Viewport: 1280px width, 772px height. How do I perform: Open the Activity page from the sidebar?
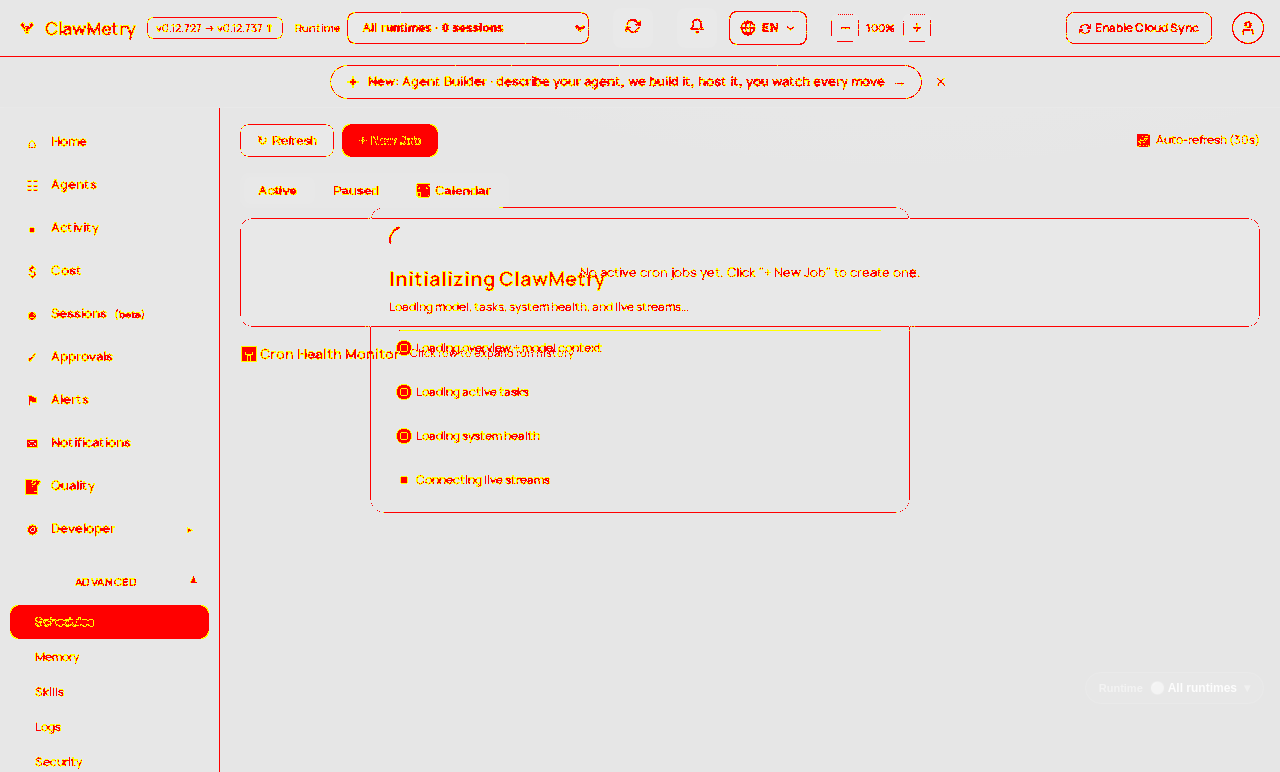[110, 228]
